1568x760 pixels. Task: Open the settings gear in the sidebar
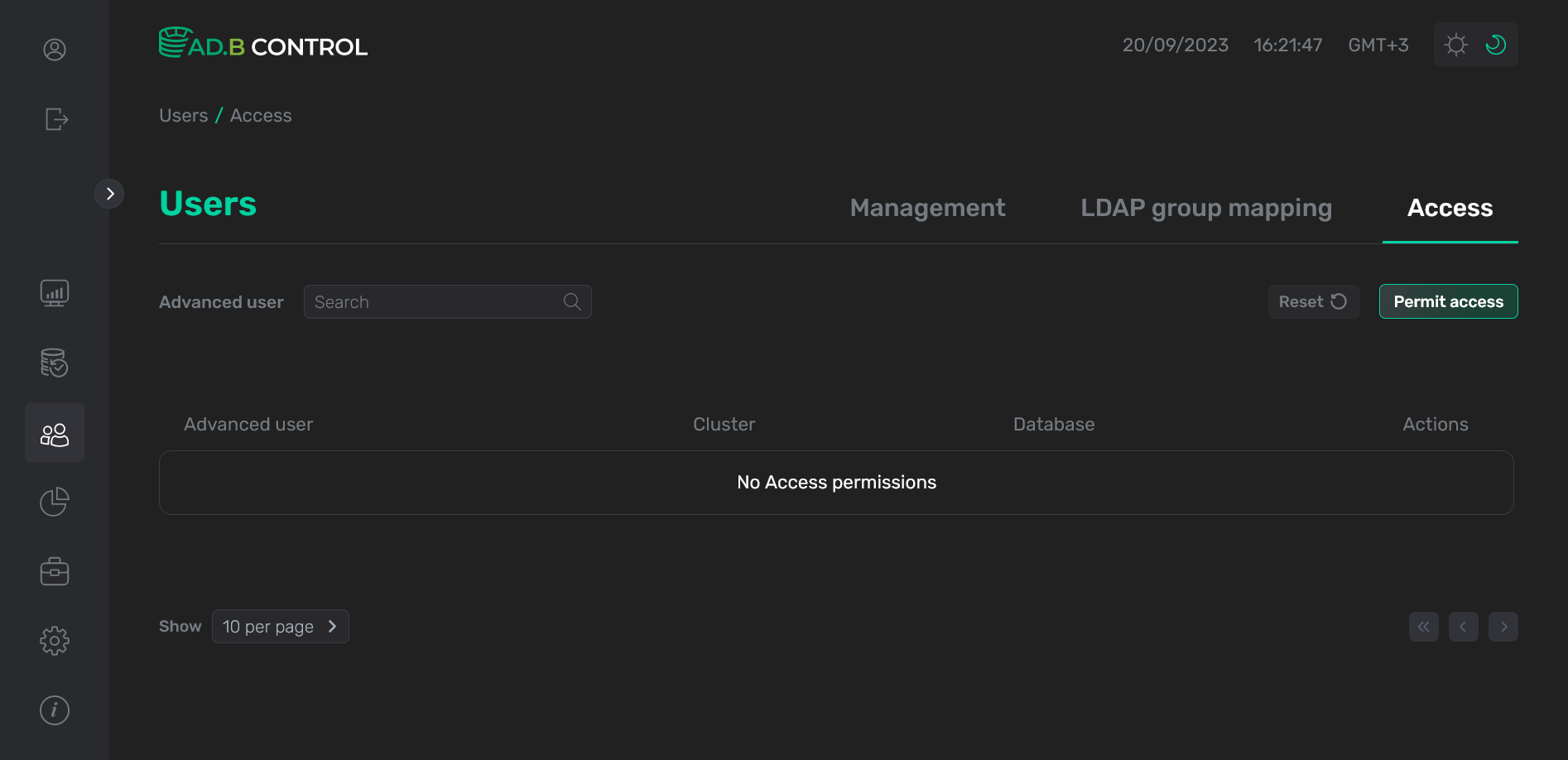[x=54, y=640]
